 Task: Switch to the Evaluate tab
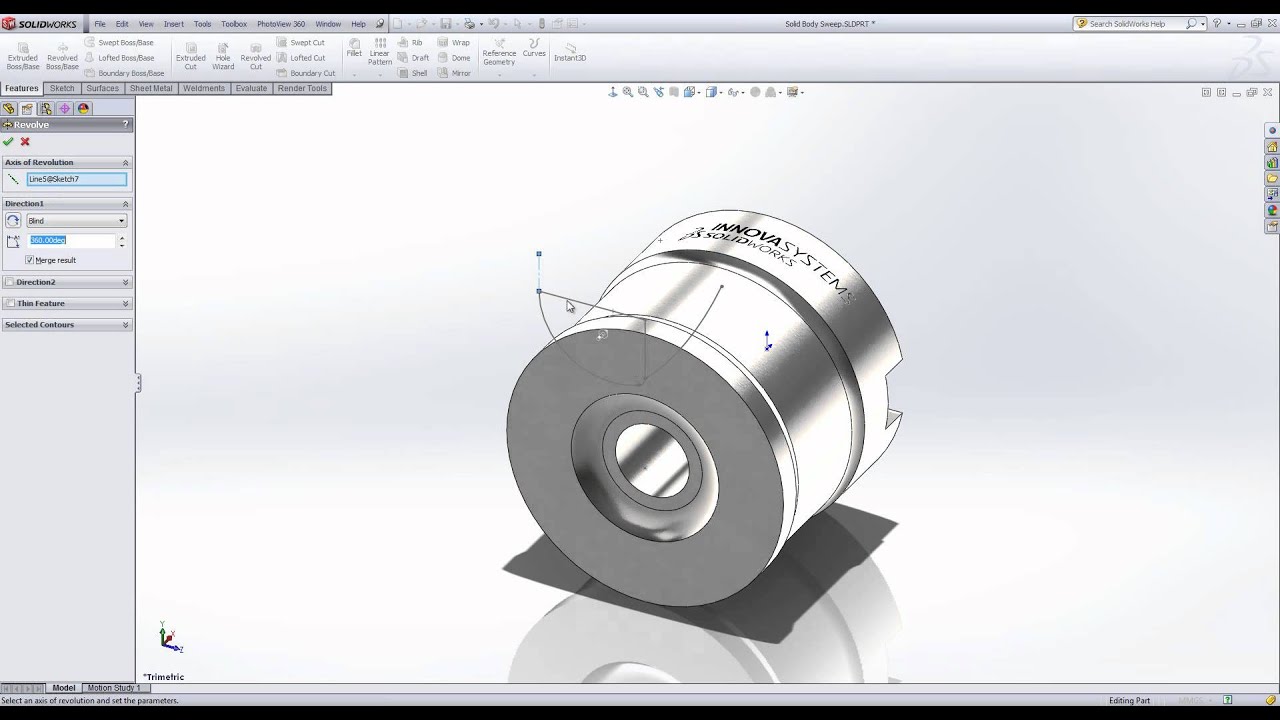tap(251, 88)
